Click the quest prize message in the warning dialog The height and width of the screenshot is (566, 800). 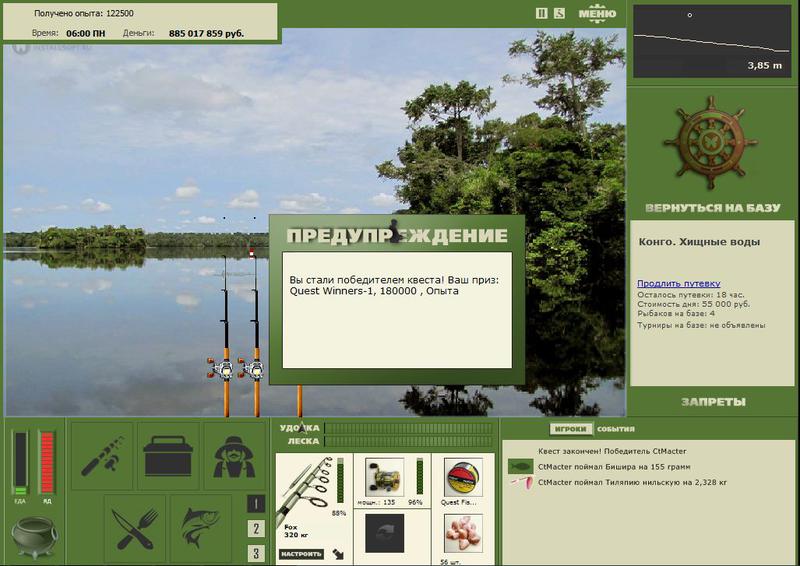coord(394,285)
